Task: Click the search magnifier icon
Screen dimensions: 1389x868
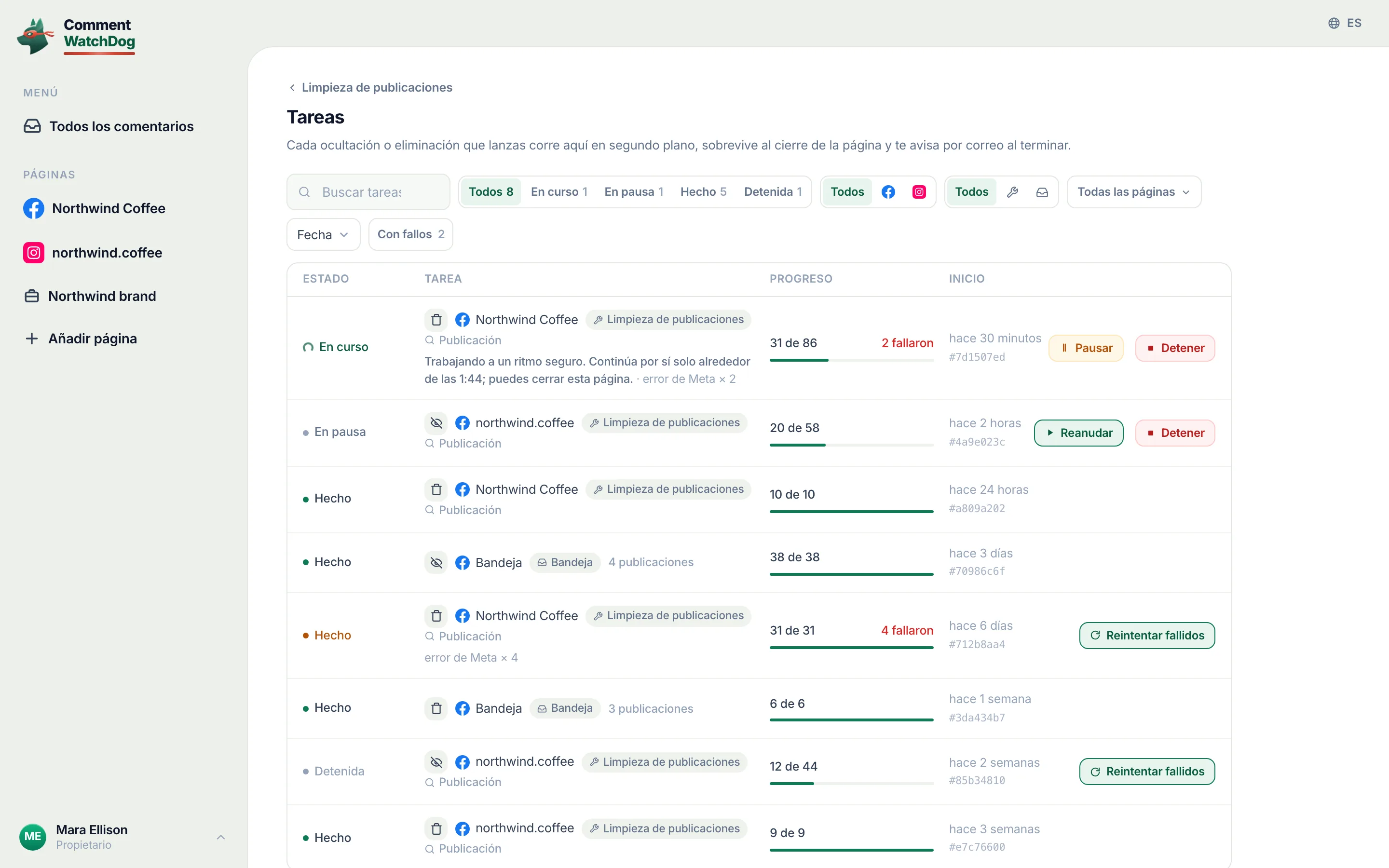Action: point(304,192)
